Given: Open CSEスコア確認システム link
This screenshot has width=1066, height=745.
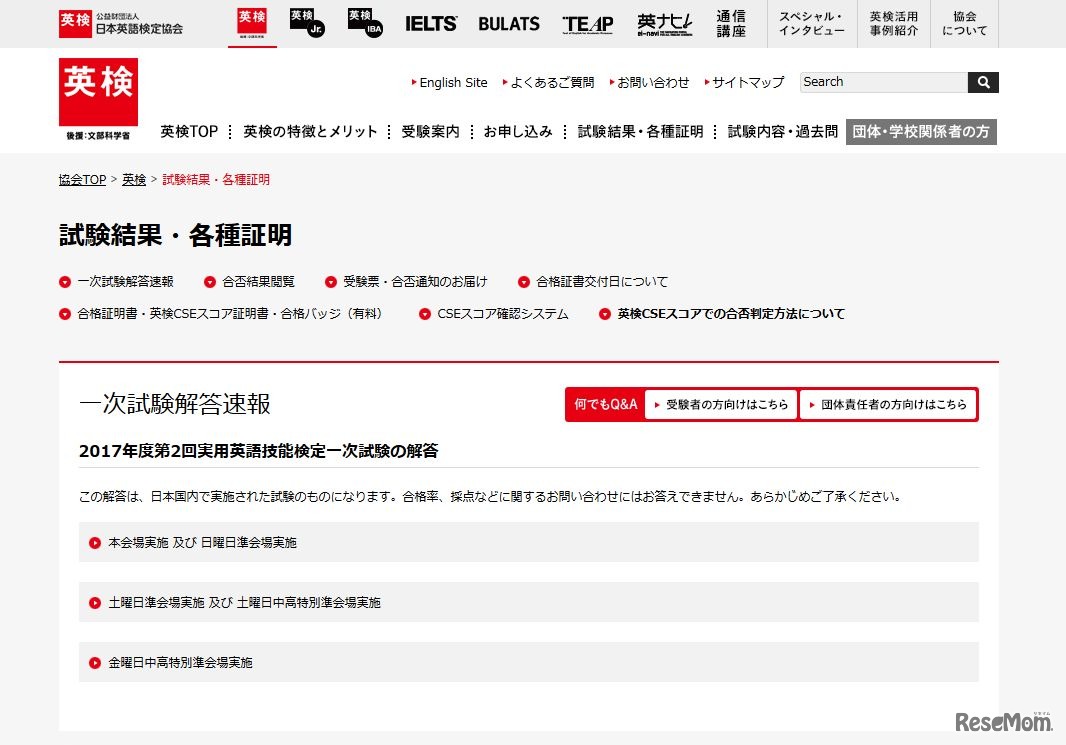Looking at the screenshot, I should [494, 313].
